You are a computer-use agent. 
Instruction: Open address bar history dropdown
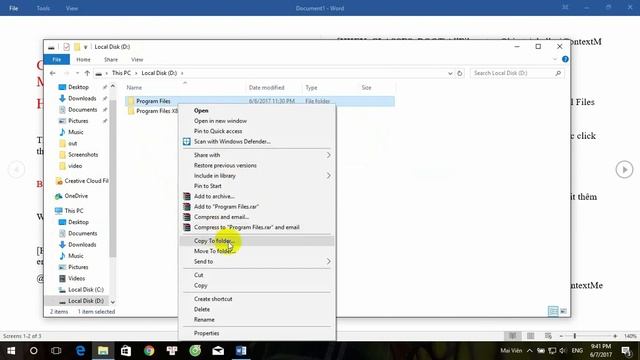[450, 73]
